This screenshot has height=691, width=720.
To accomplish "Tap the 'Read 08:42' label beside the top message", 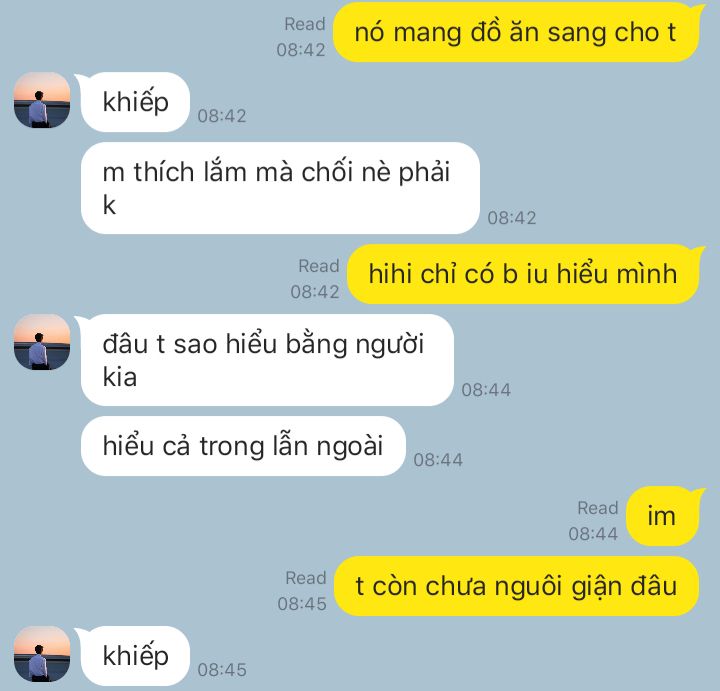I will 301,37.
